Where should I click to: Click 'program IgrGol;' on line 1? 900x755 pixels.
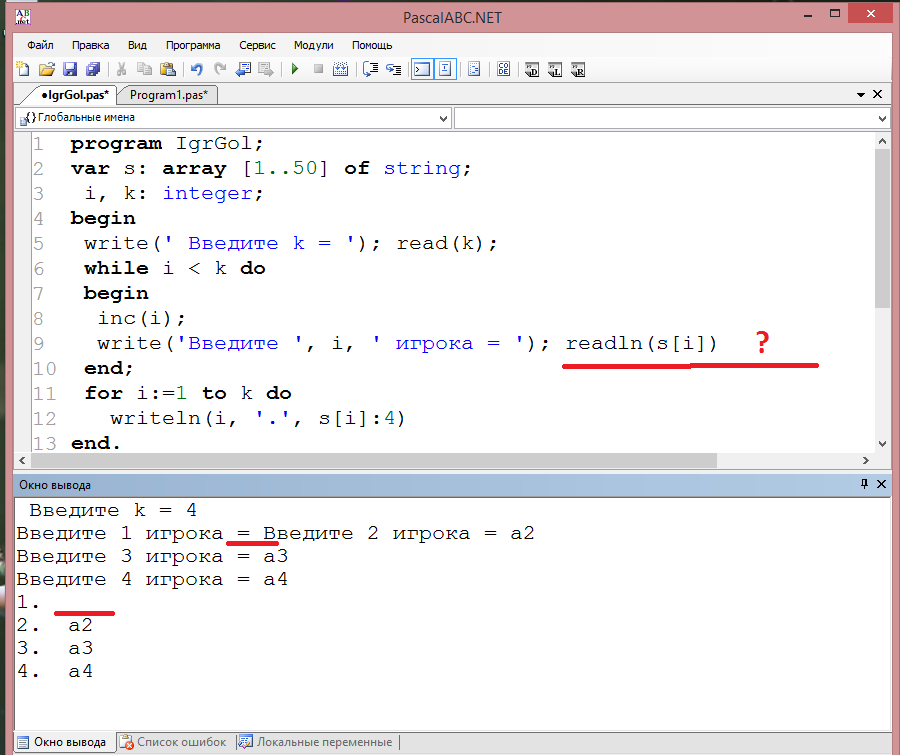click(166, 143)
